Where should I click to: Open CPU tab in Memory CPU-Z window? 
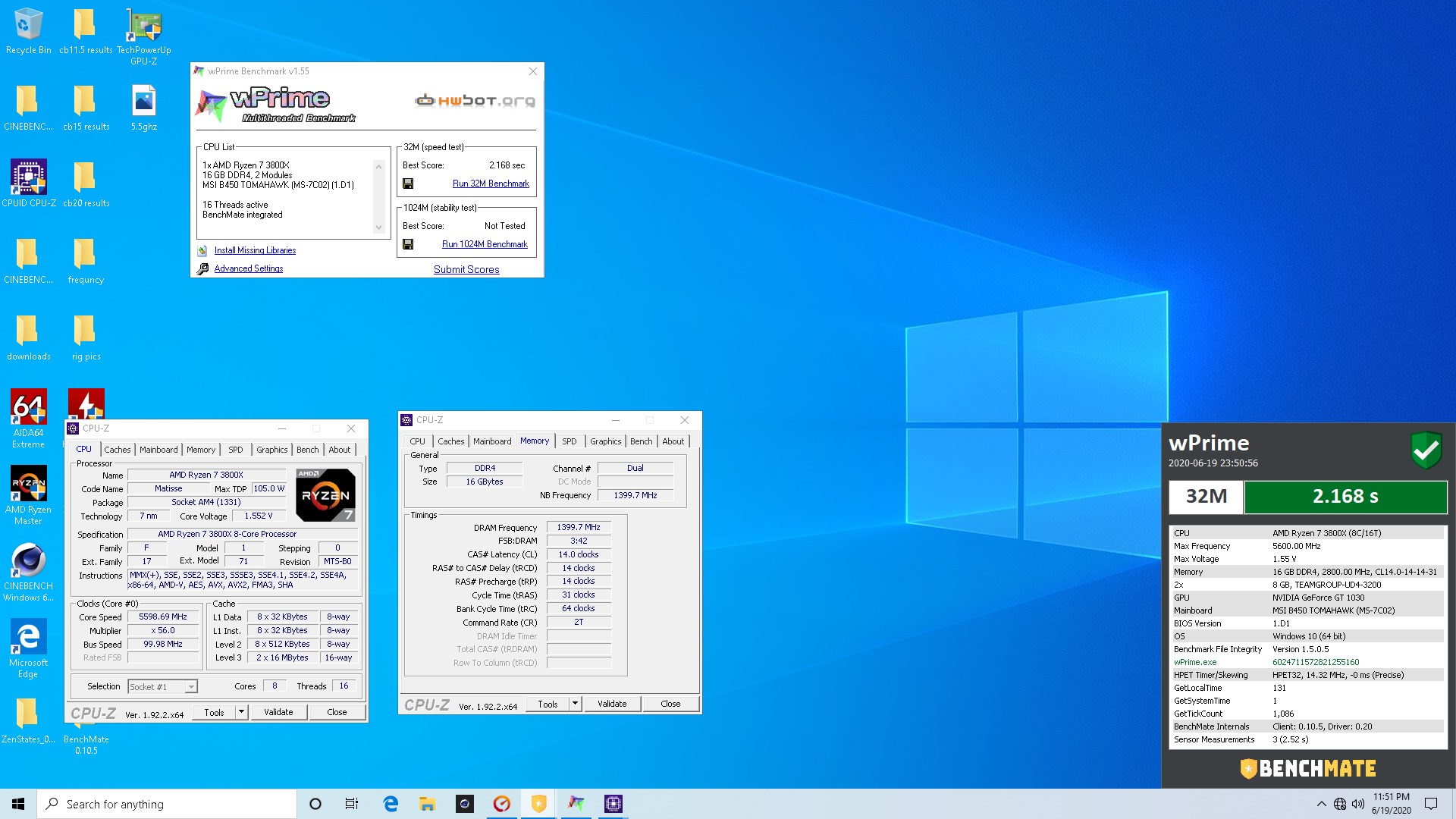(x=417, y=441)
